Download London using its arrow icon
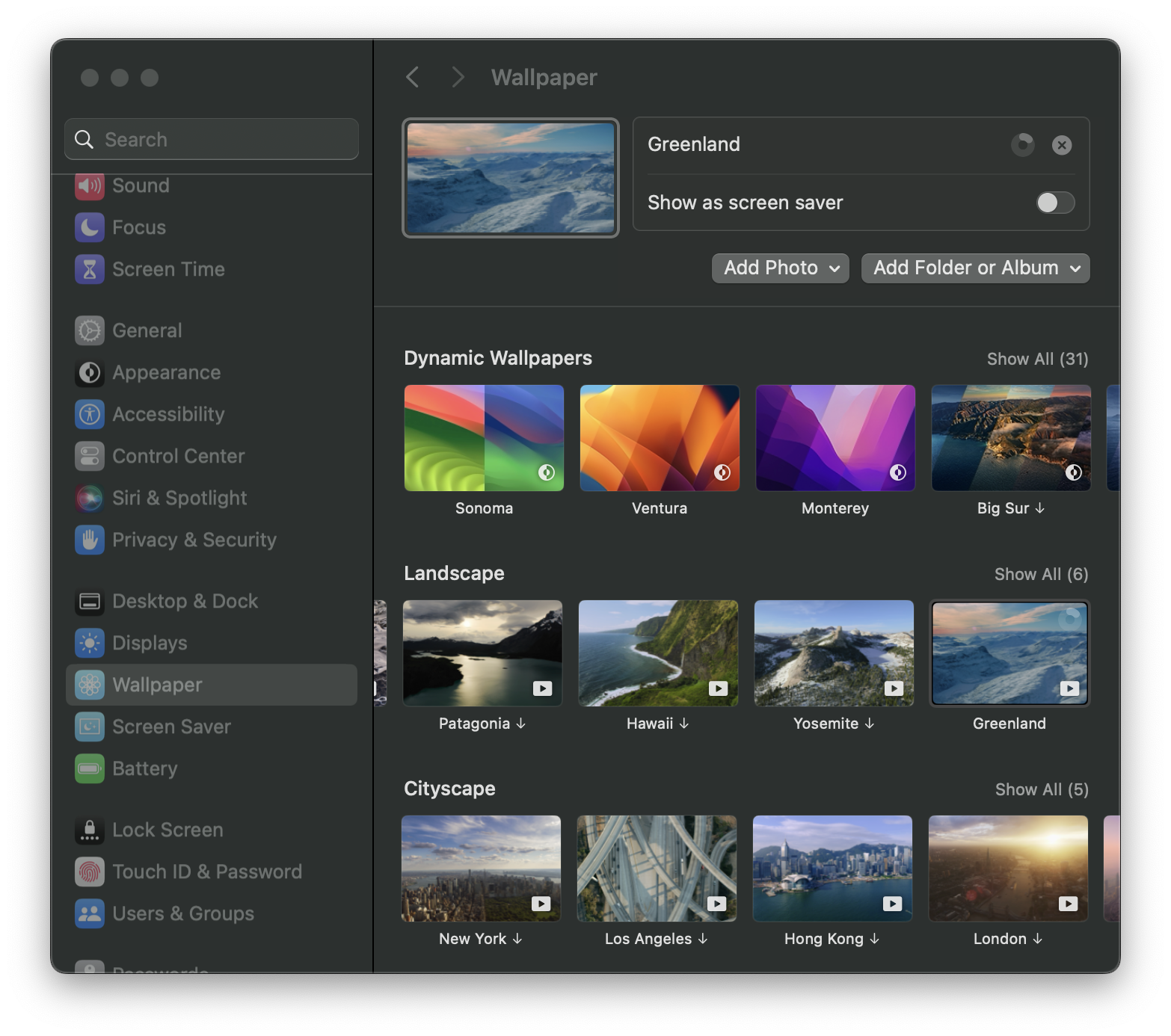This screenshot has height=1036, width=1171. [1038, 939]
